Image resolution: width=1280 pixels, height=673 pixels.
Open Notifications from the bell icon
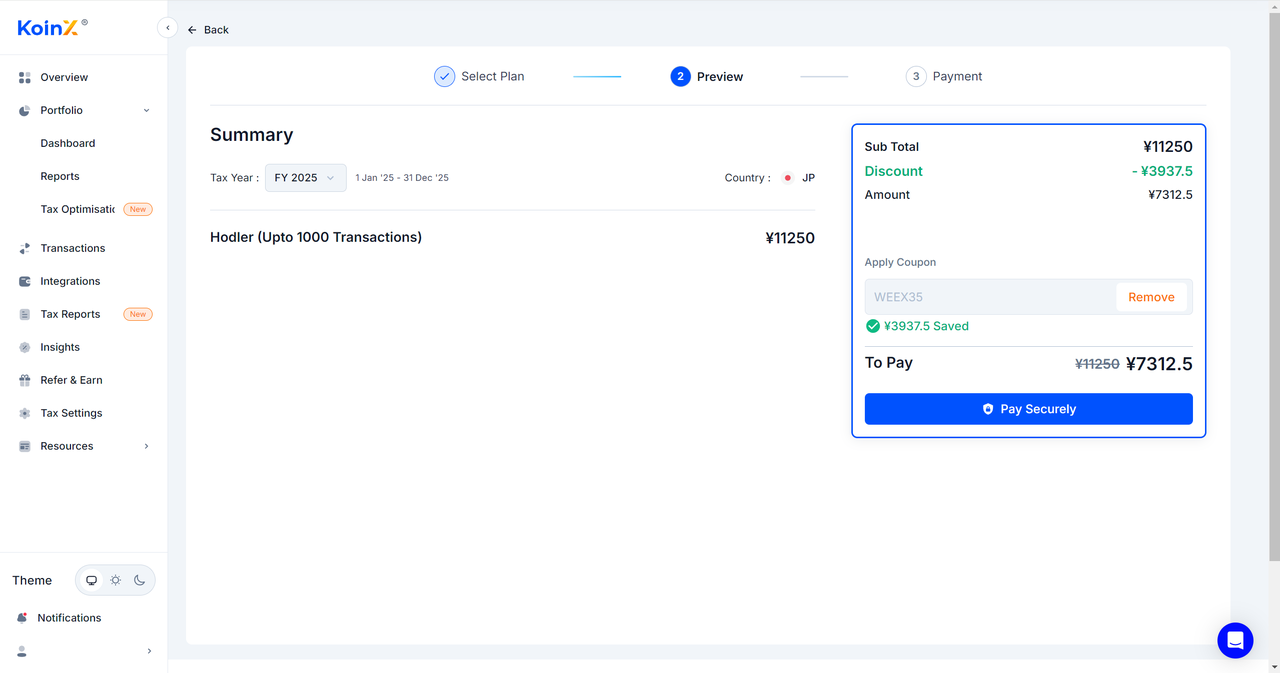coord(23,618)
